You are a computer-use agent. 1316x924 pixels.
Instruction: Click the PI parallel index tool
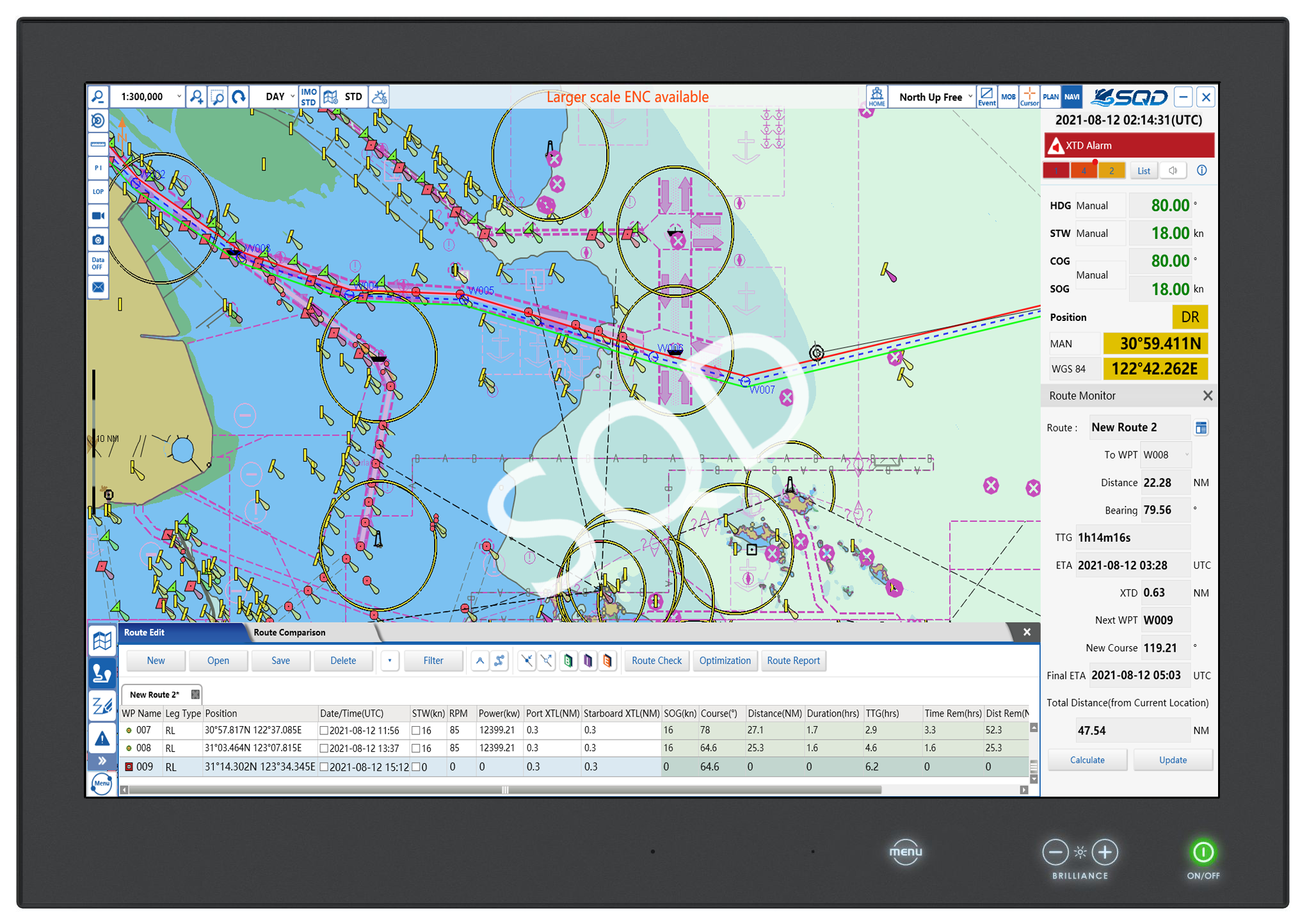(x=98, y=168)
